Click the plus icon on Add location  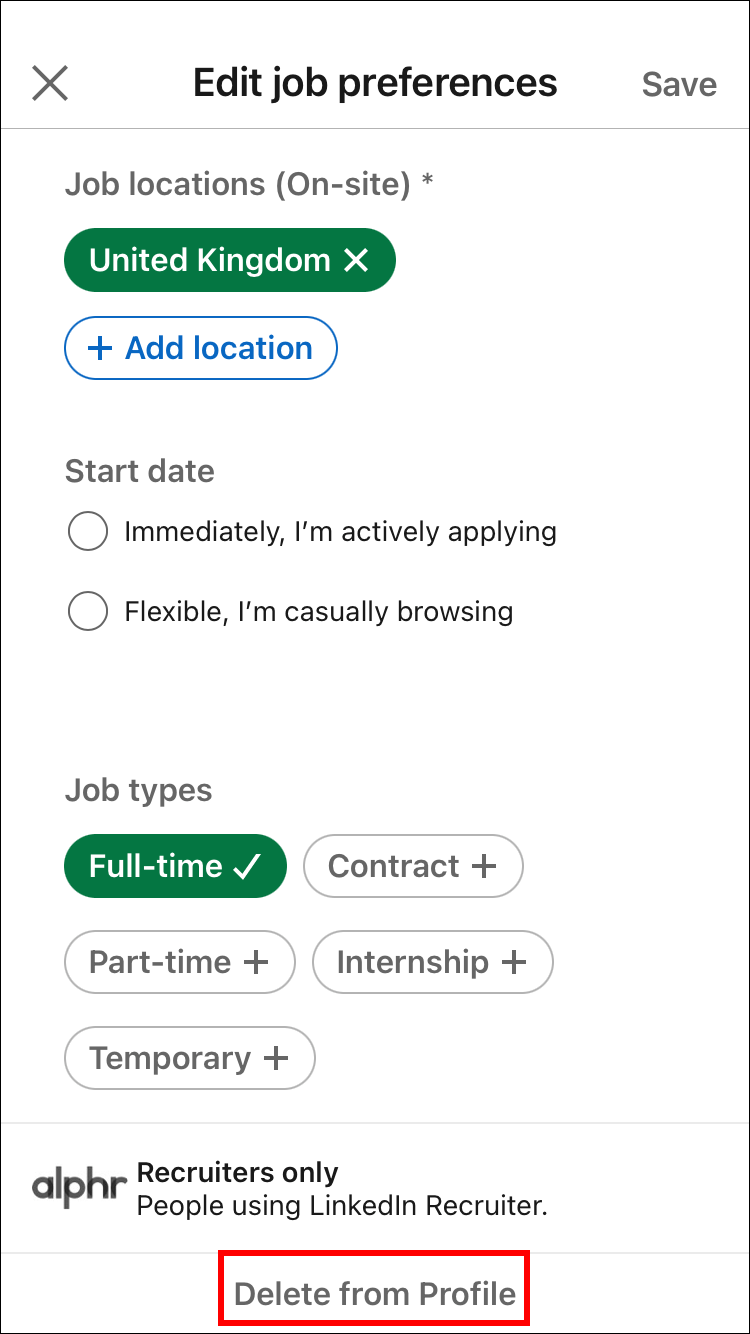(100, 348)
